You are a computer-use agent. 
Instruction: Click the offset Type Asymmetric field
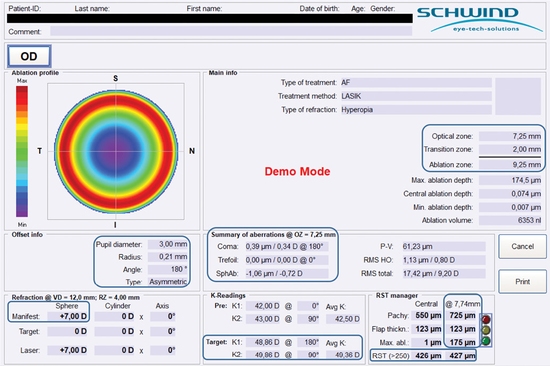[x=168, y=282]
